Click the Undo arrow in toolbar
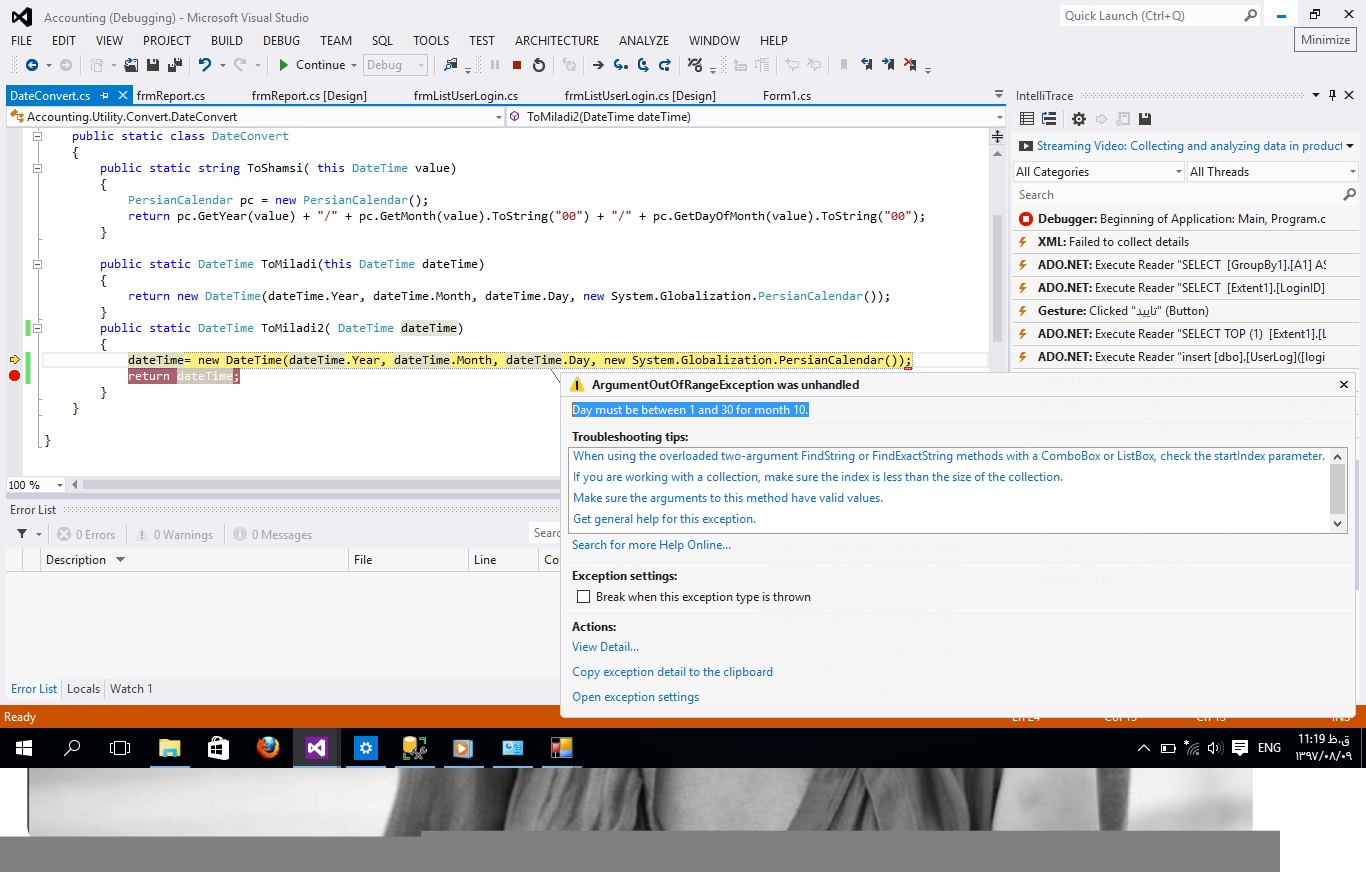1366x872 pixels. point(205,65)
